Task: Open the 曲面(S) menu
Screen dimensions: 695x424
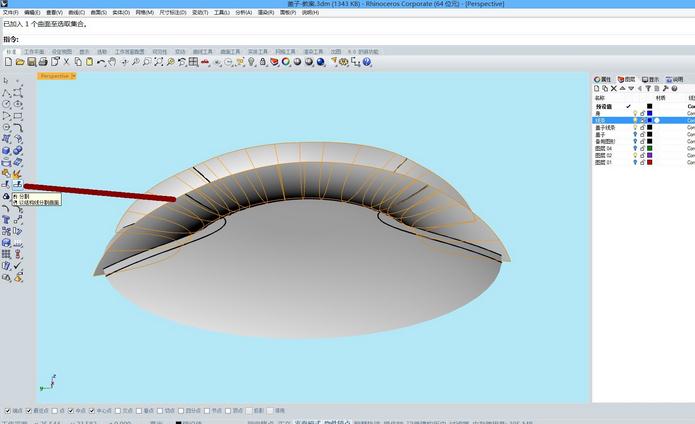Action: [x=98, y=13]
